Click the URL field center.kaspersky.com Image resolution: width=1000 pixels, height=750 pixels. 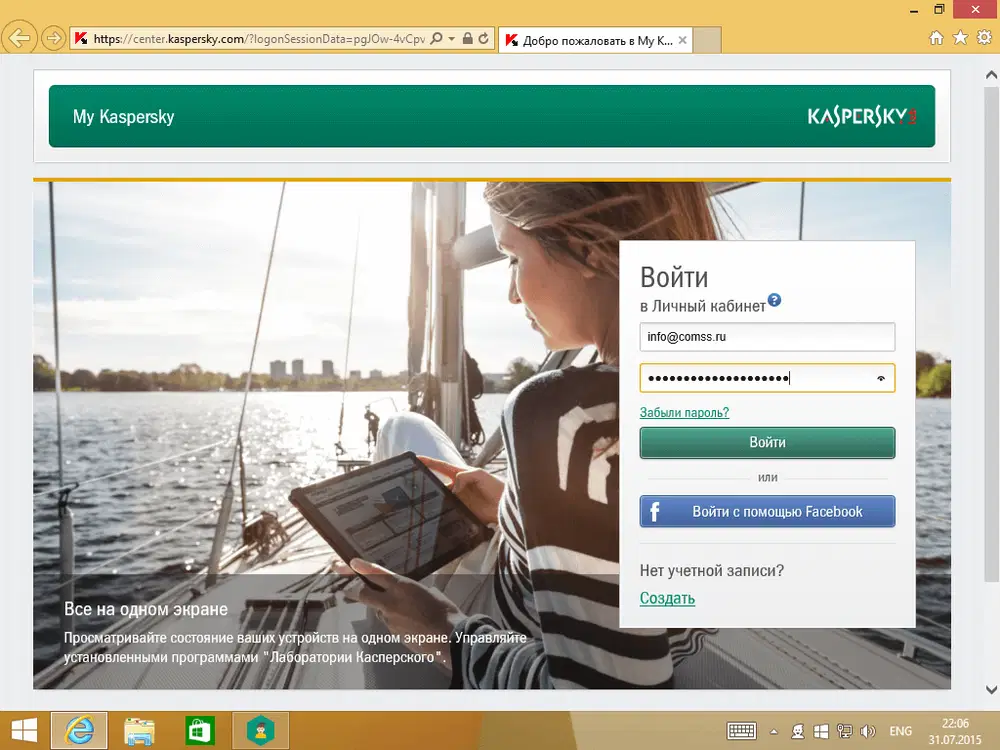pos(259,39)
